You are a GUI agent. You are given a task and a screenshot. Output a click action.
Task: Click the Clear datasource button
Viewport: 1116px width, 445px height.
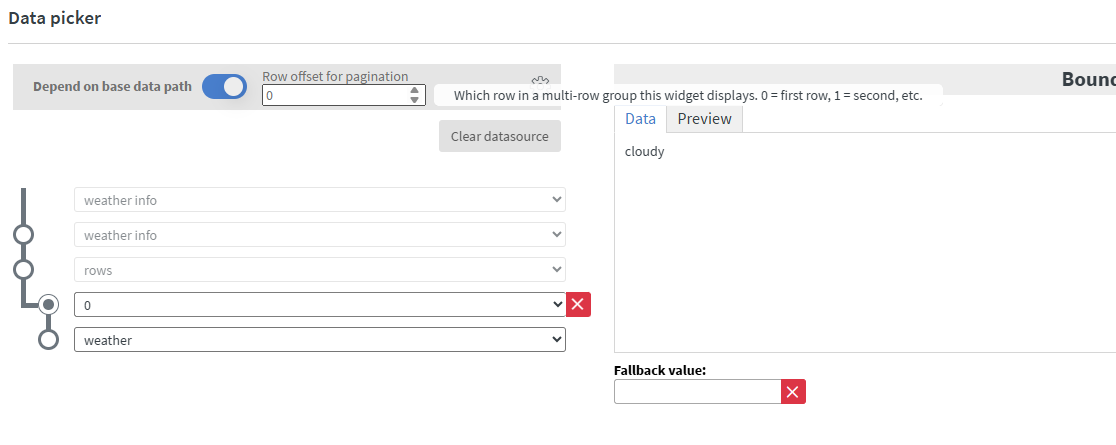click(x=500, y=136)
